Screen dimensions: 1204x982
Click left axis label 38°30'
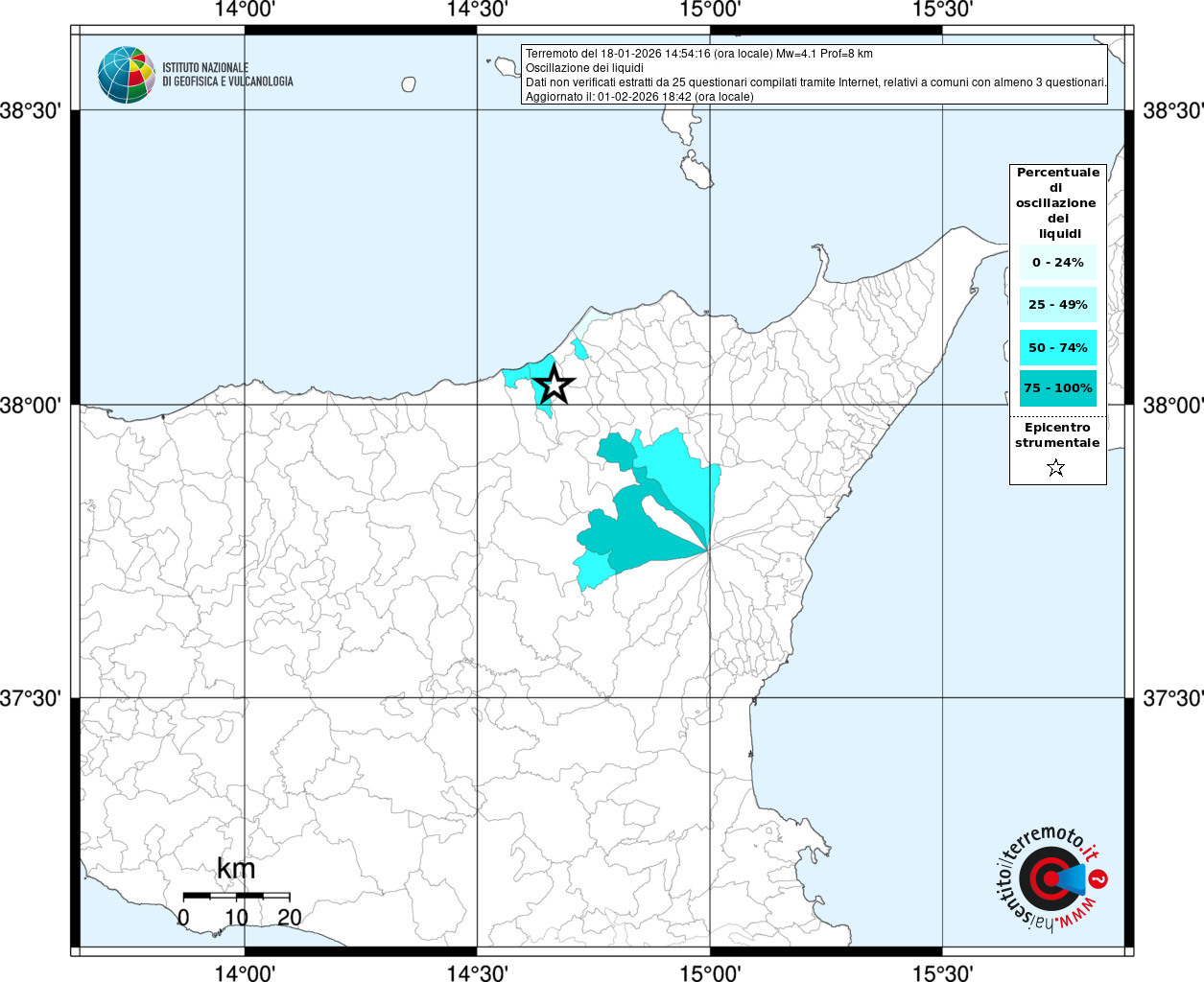(31, 111)
